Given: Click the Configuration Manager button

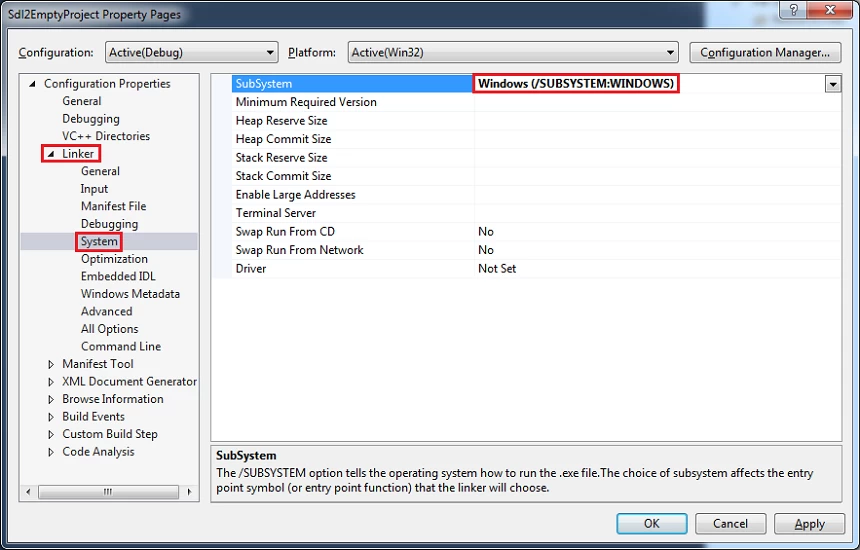Looking at the screenshot, I should pyautogui.click(x=765, y=52).
